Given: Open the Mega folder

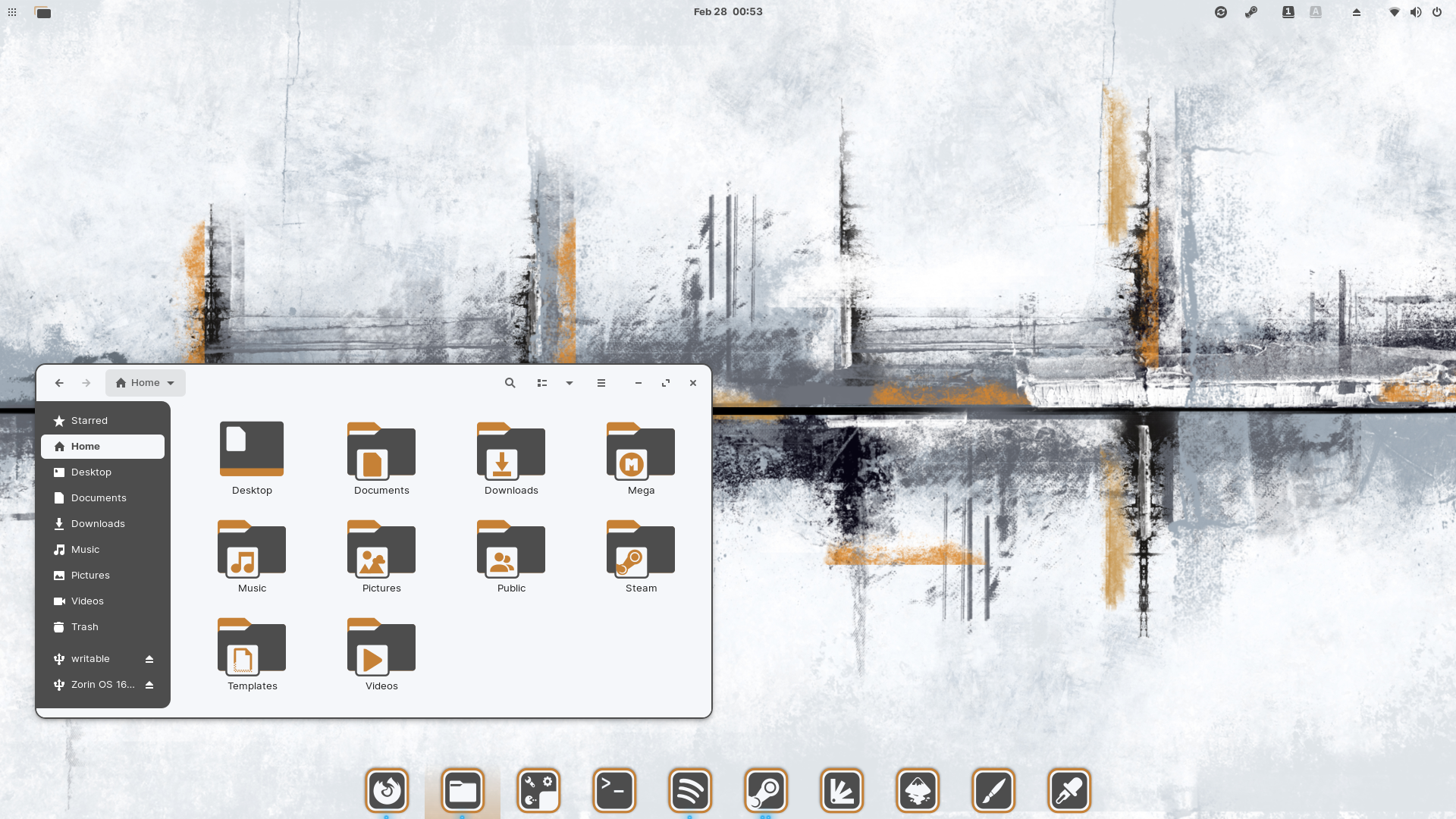Looking at the screenshot, I should pos(641,450).
